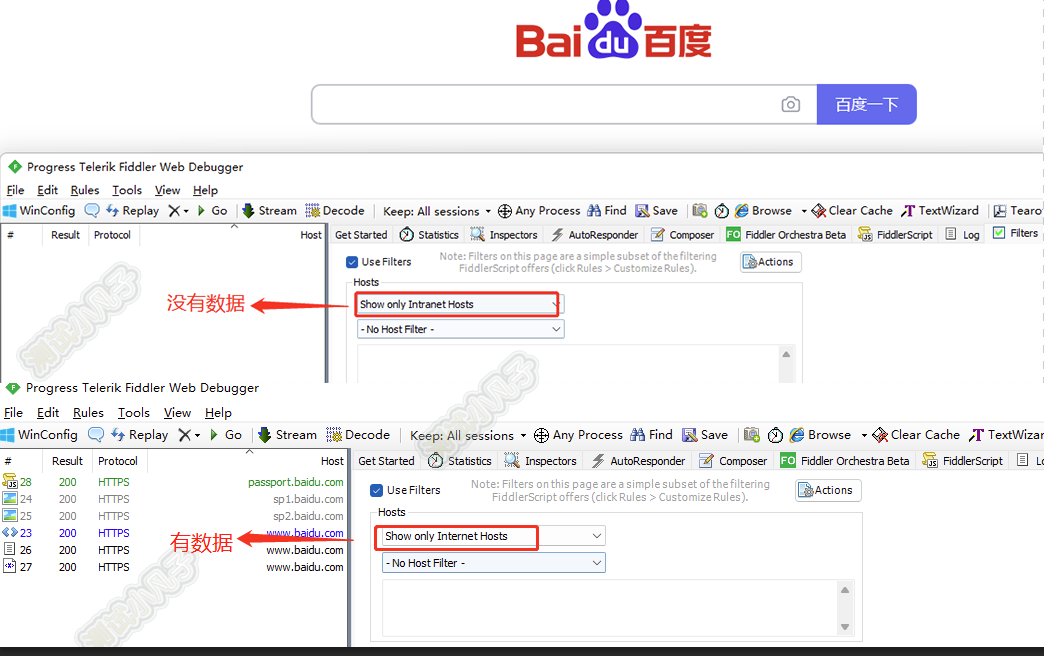Click Find in lower Fiddler toolbar

(651, 435)
